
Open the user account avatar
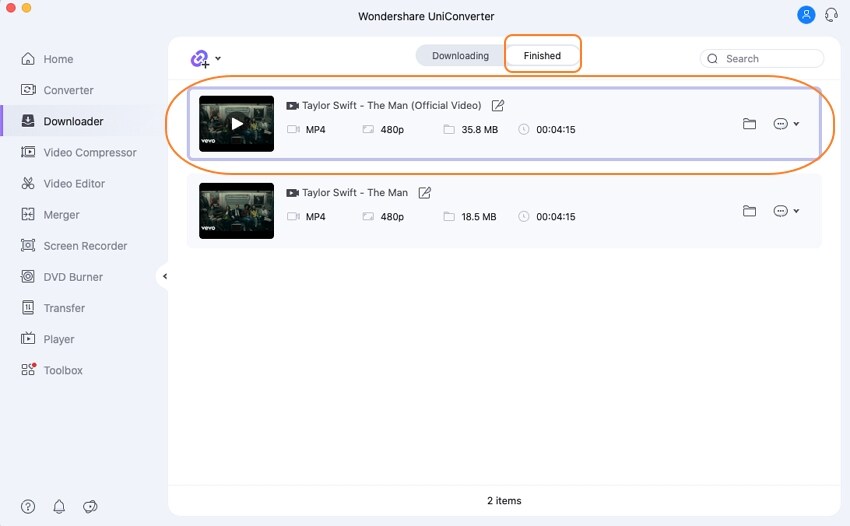[x=806, y=15]
